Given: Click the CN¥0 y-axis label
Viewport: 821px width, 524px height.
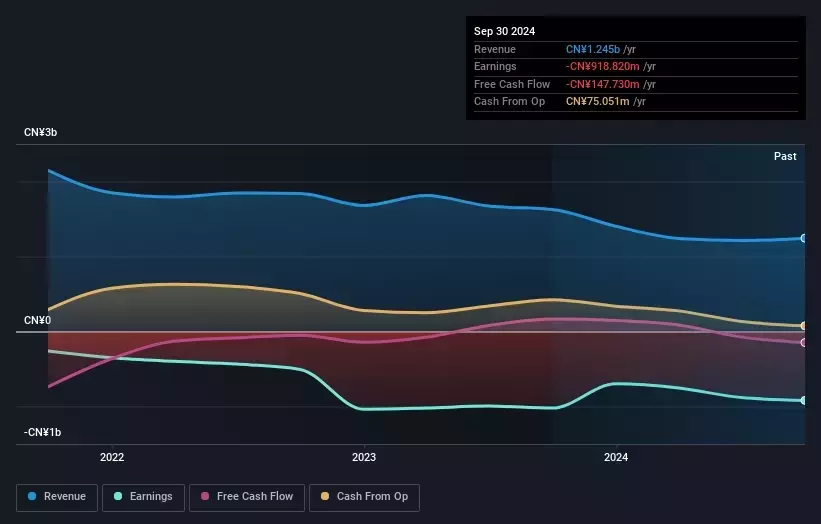Looking at the screenshot, I should click(x=38, y=321).
